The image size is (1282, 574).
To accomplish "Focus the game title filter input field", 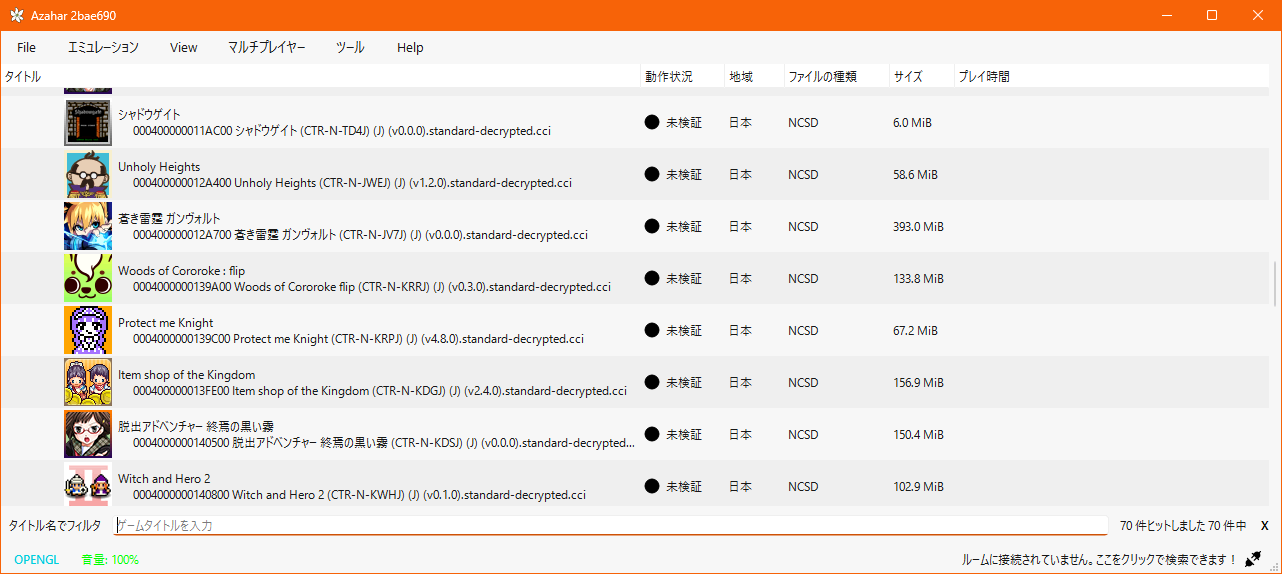I will tap(610, 525).
